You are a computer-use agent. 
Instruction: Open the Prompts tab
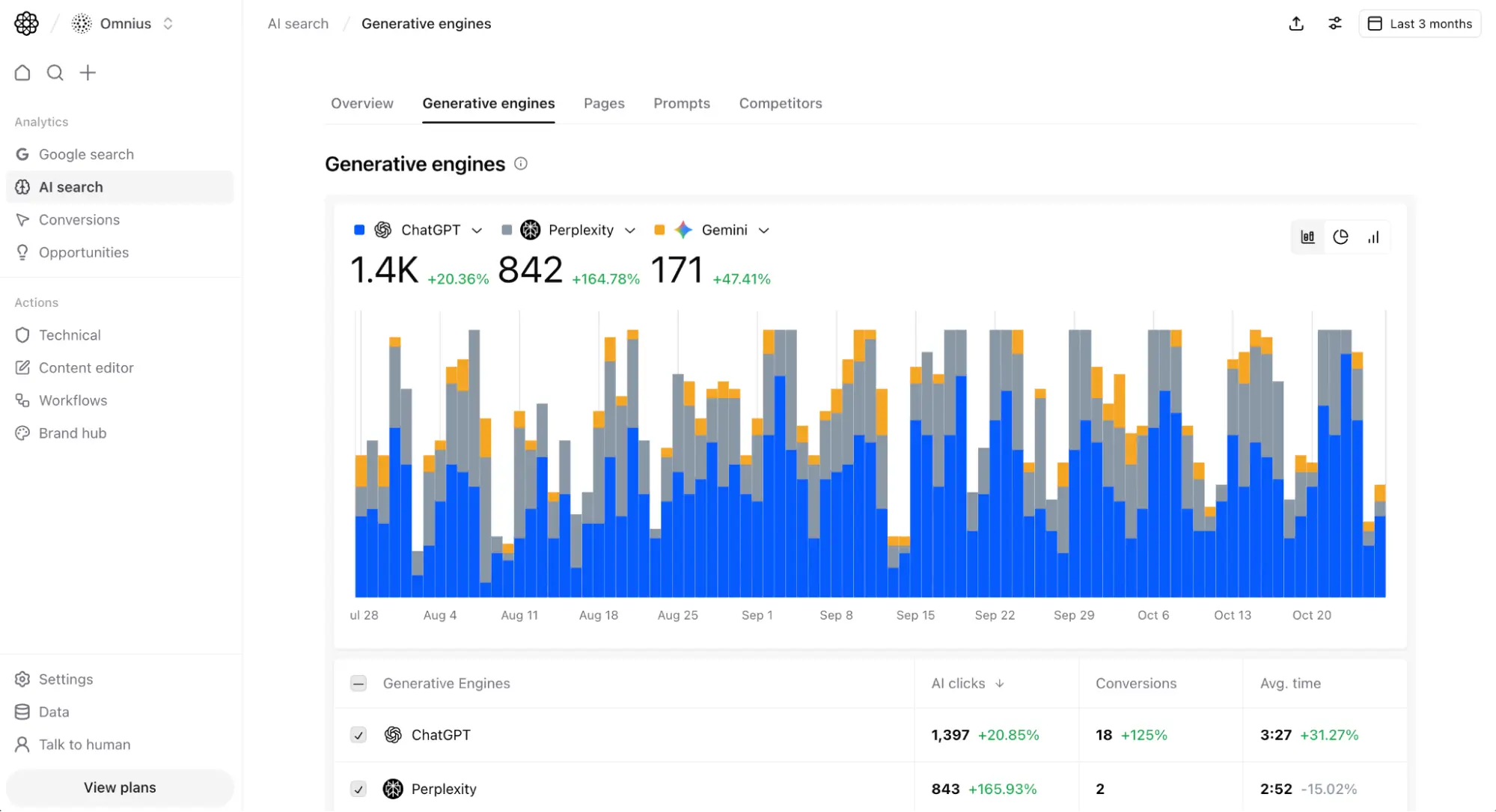[x=681, y=103]
